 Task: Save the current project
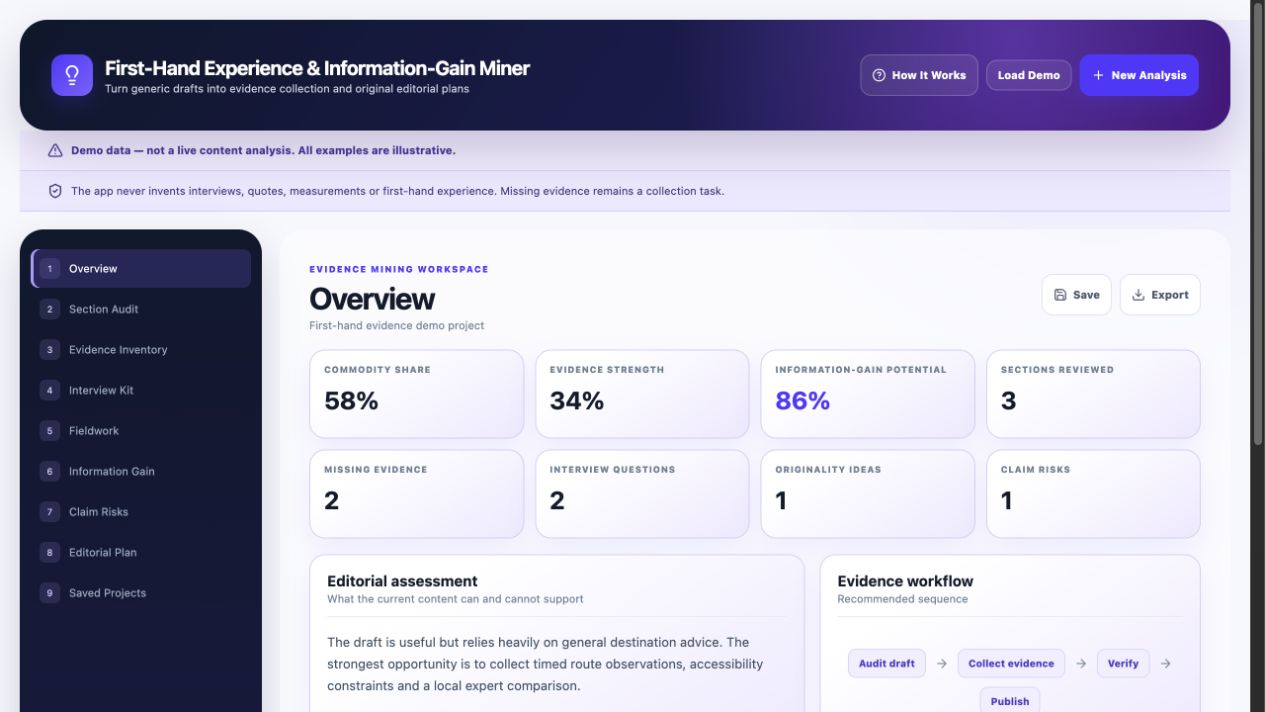pos(1077,295)
